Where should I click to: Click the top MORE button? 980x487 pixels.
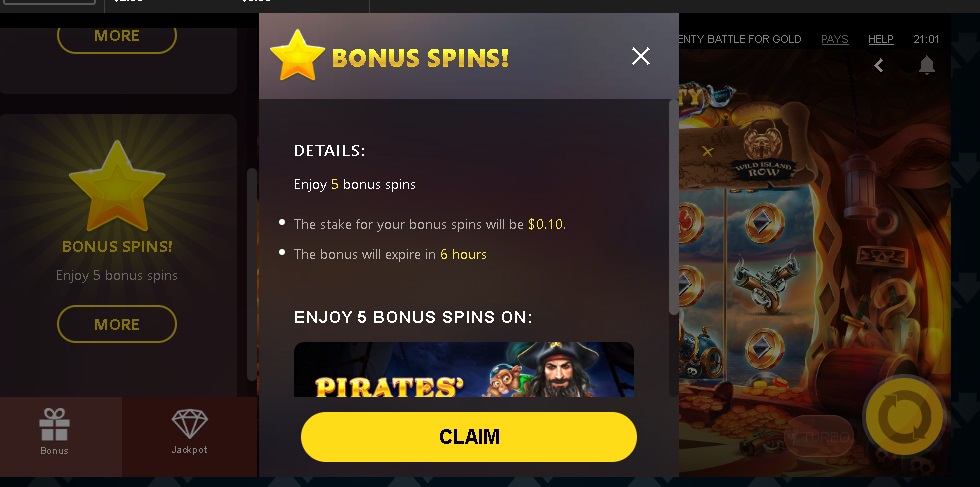click(117, 36)
